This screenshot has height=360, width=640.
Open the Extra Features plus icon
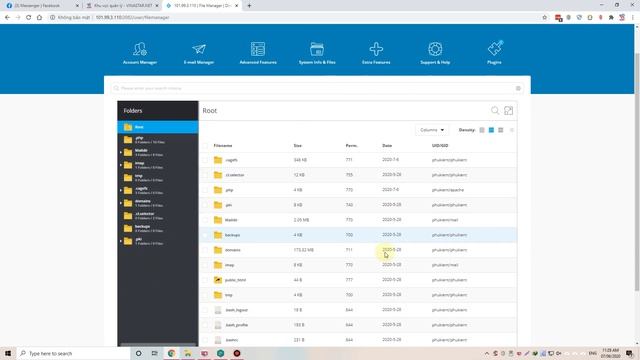[x=376, y=49]
